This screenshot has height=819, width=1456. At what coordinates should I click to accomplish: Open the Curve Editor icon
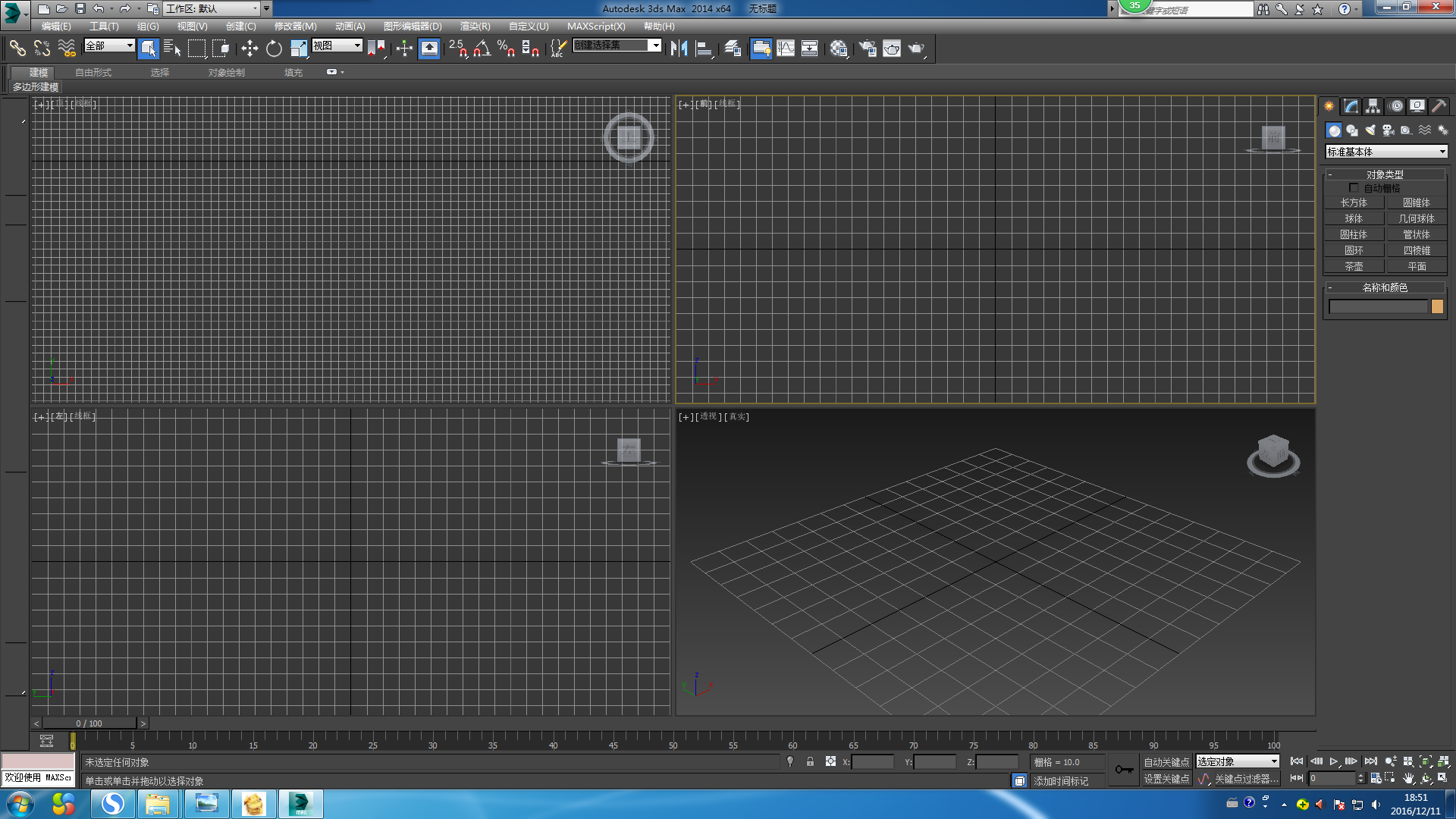point(786,49)
